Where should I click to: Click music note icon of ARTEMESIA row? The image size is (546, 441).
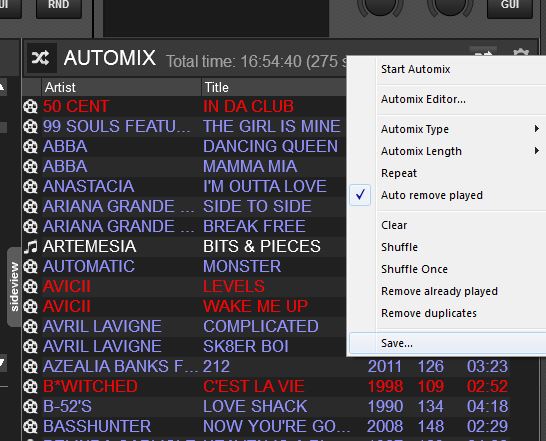(x=31, y=246)
